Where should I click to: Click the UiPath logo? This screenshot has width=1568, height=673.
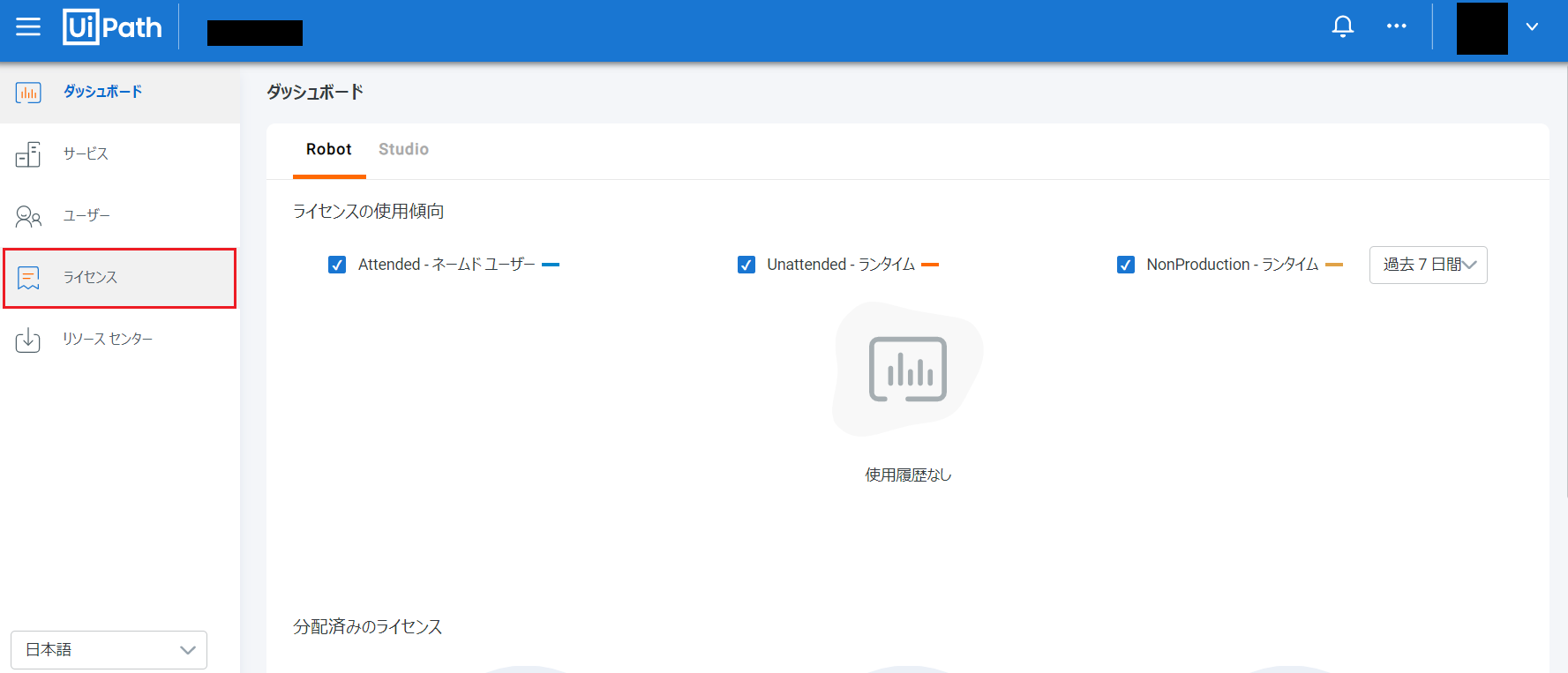click(x=112, y=26)
